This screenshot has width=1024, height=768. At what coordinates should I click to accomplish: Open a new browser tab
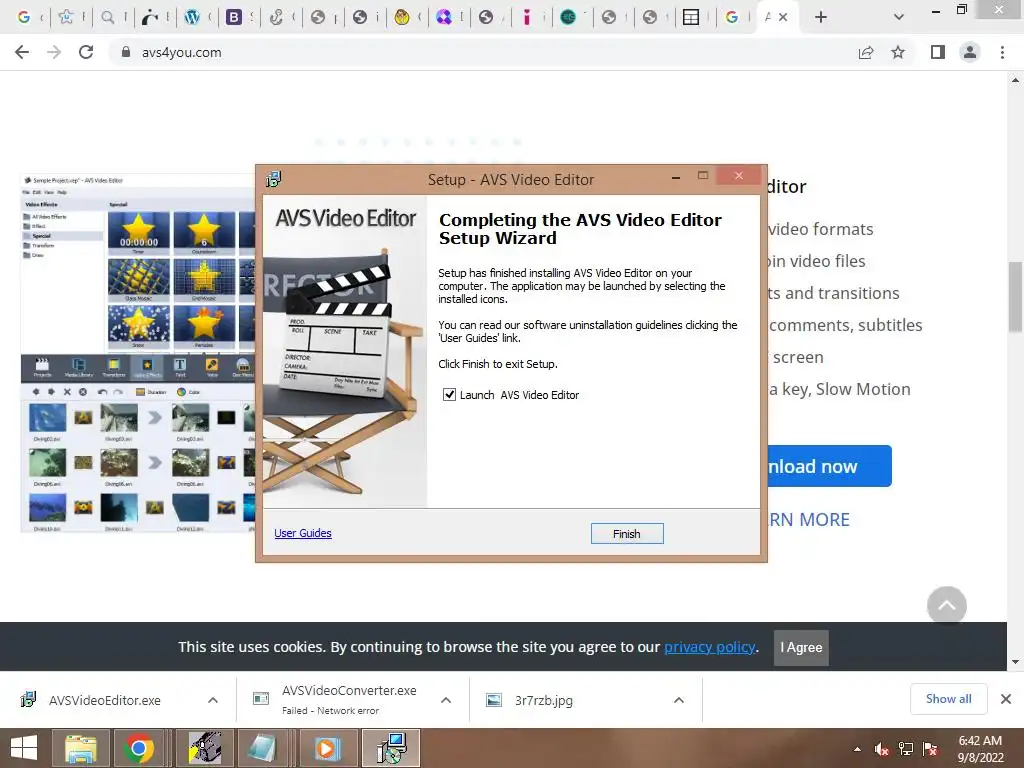[821, 18]
